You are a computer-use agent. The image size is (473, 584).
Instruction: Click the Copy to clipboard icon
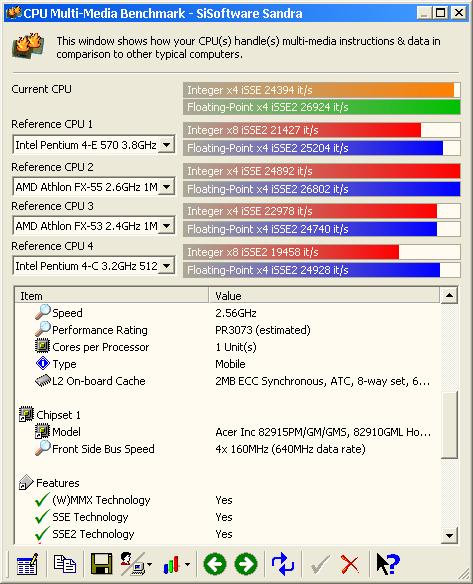(x=65, y=564)
